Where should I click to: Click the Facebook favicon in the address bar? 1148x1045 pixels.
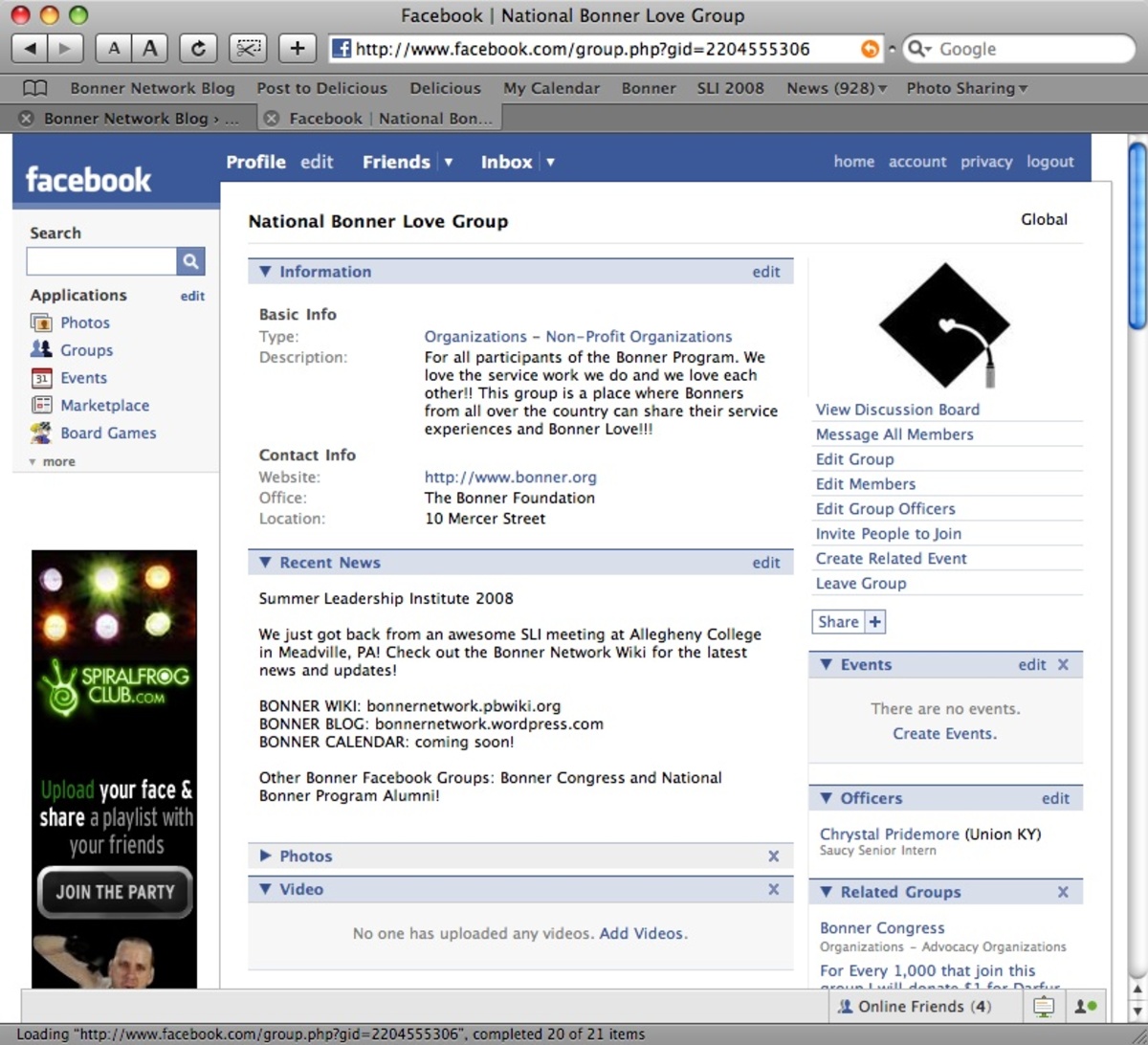click(342, 49)
